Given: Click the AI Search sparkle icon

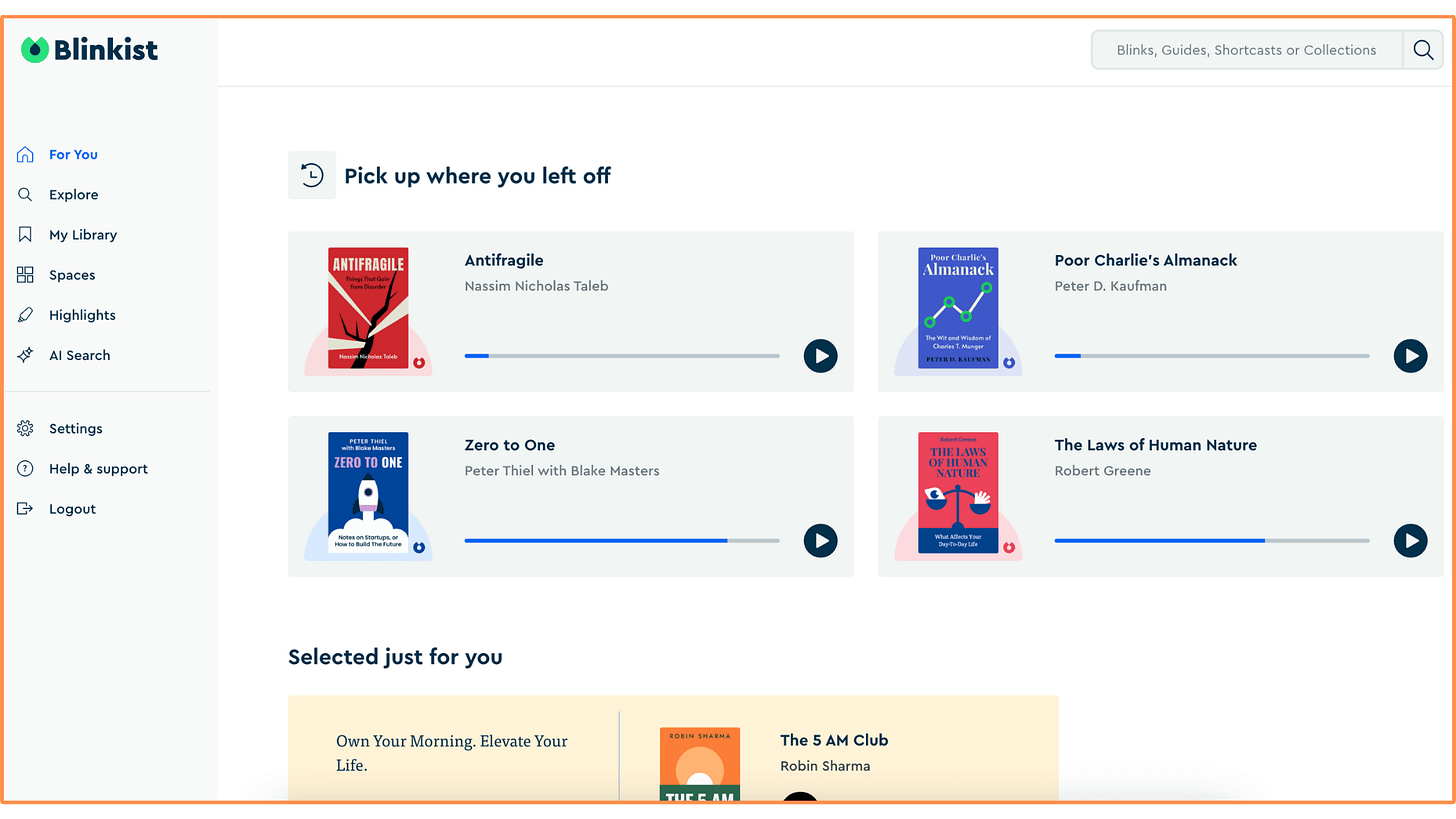Looking at the screenshot, I should point(26,355).
